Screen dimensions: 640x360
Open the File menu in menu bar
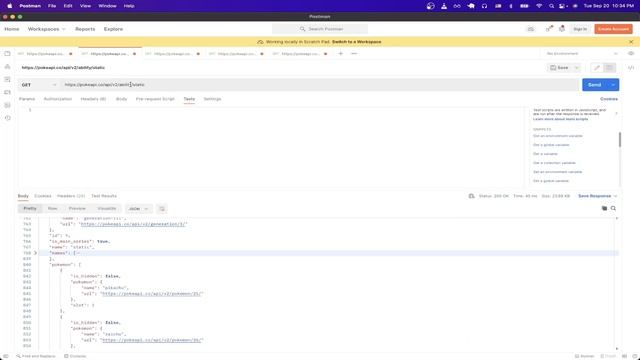point(52,6)
